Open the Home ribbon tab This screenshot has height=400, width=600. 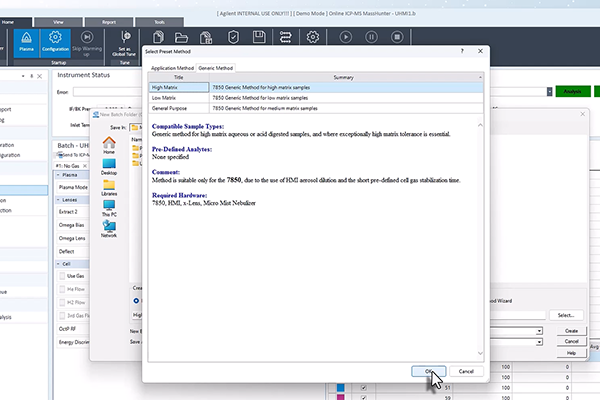(x=15, y=22)
